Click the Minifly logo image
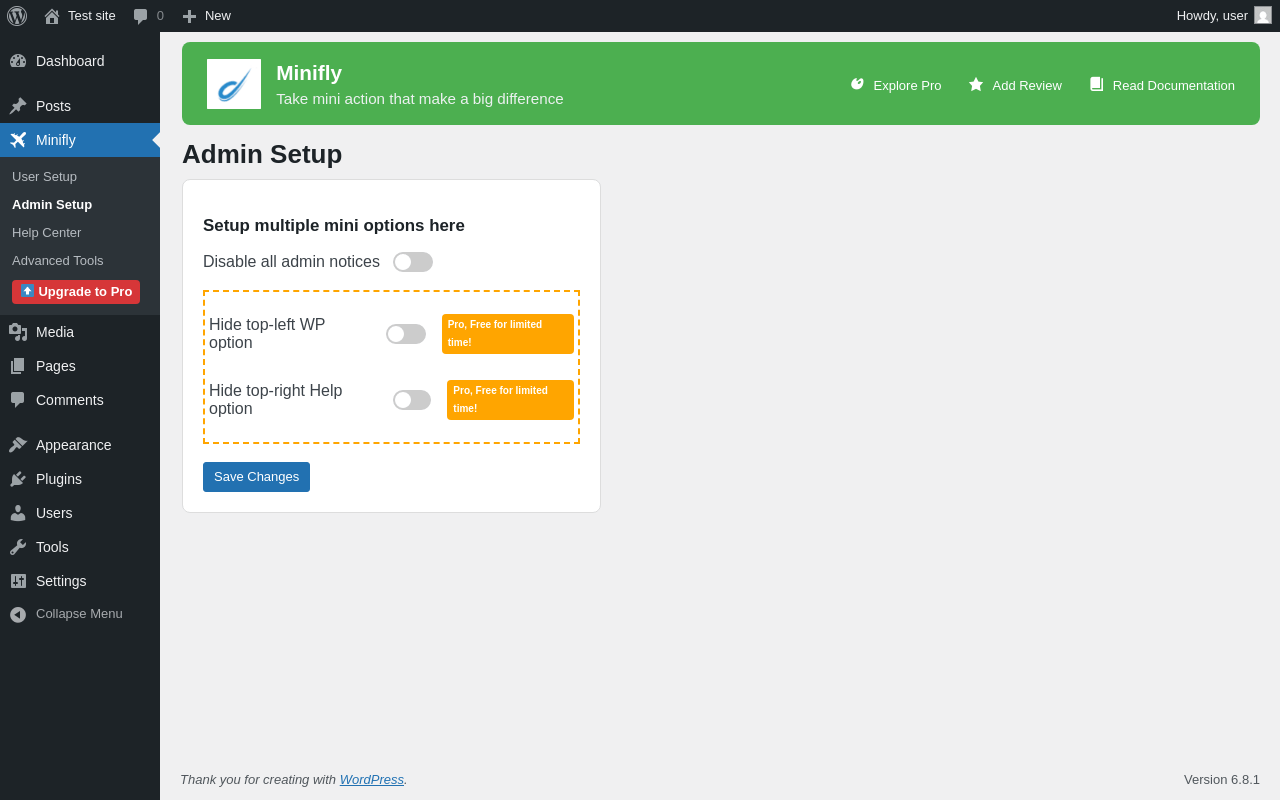1280x800 pixels. (x=234, y=84)
